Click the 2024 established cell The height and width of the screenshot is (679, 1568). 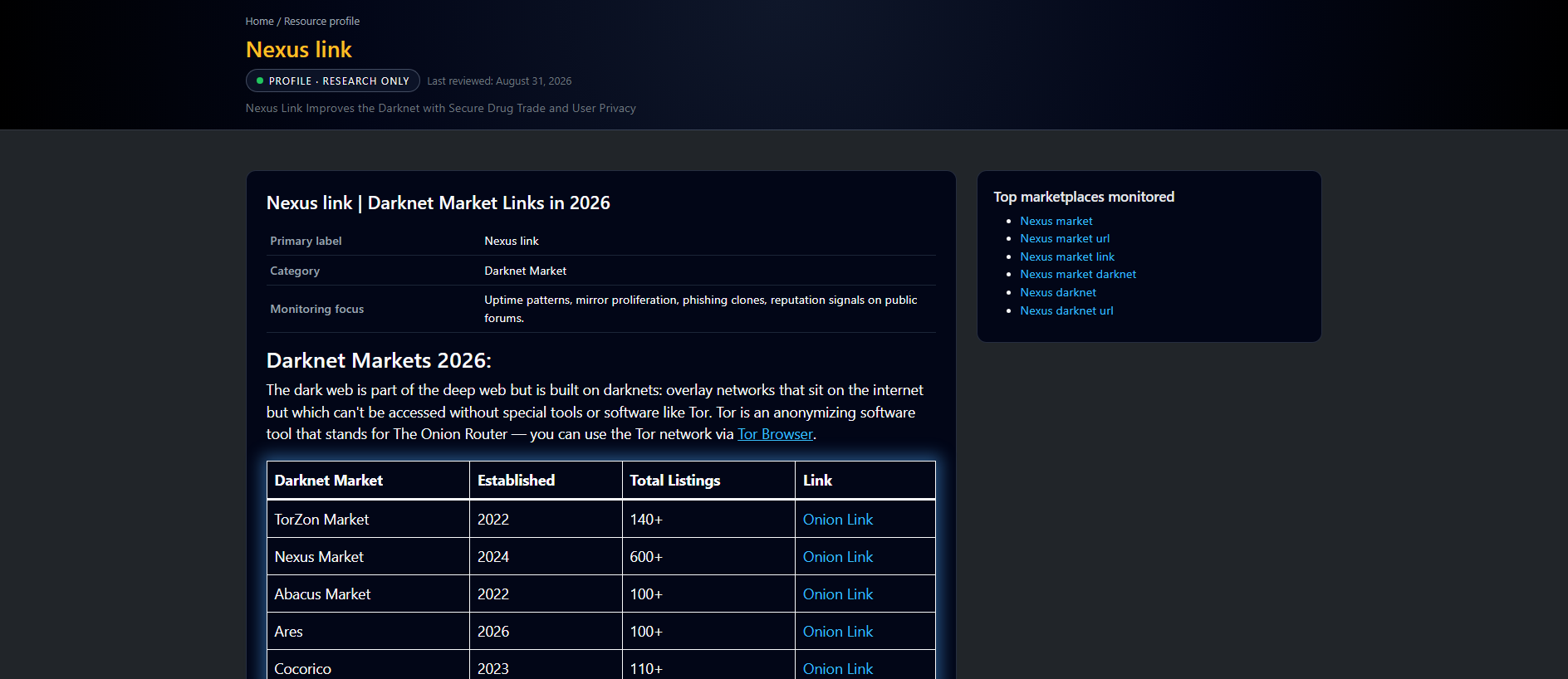(546, 557)
